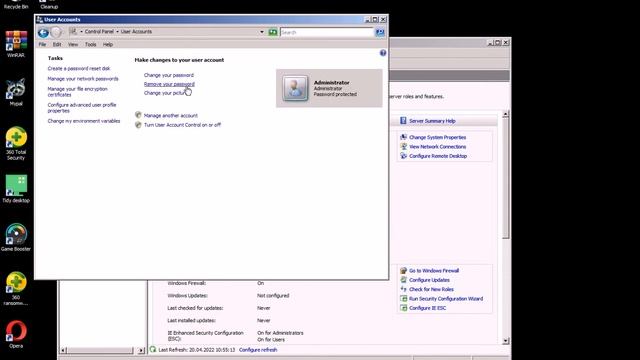This screenshot has height=360, width=640.
Task: Click the Last Refresh icon in the Server Manager status bar
Action: click(x=153, y=349)
